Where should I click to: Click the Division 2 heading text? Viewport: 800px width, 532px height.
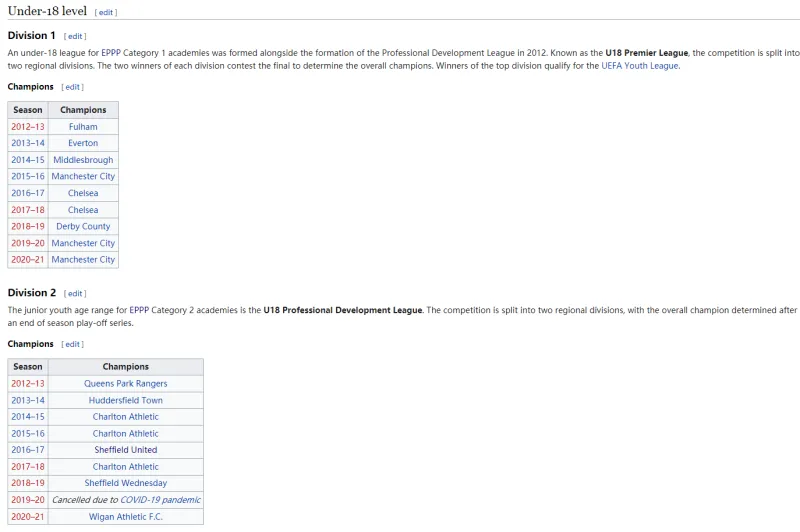click(x=32, y=292)
